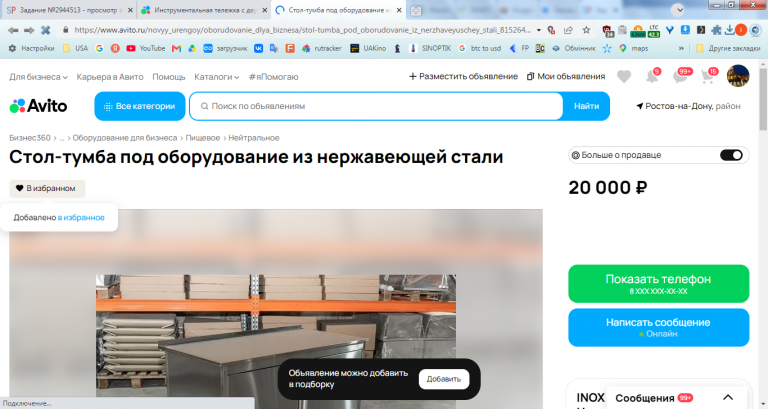Open the VK bookmark icon
Viewport: 768px width, 409px height.
coord(258,48)
